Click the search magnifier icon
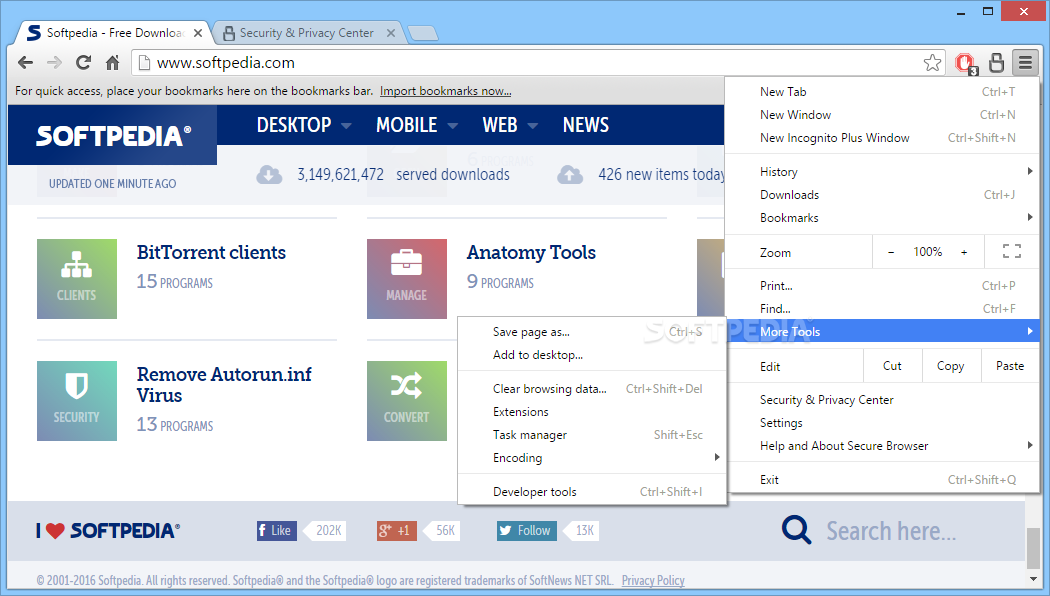 [x=796, y=530]
